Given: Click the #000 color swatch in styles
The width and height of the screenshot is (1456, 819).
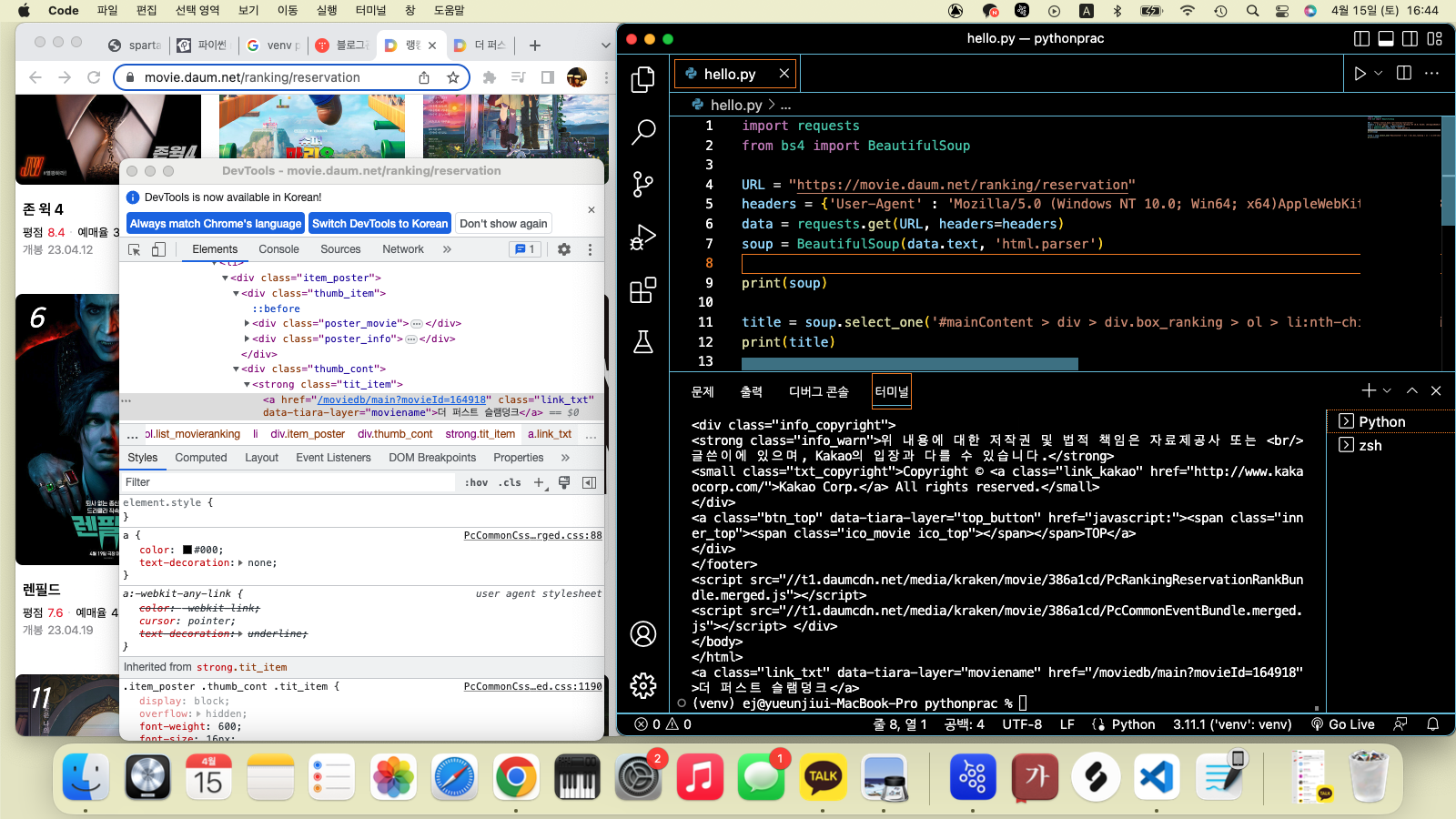Looking at the screenshot, I should pyautogui.click(x=187, y=550).
